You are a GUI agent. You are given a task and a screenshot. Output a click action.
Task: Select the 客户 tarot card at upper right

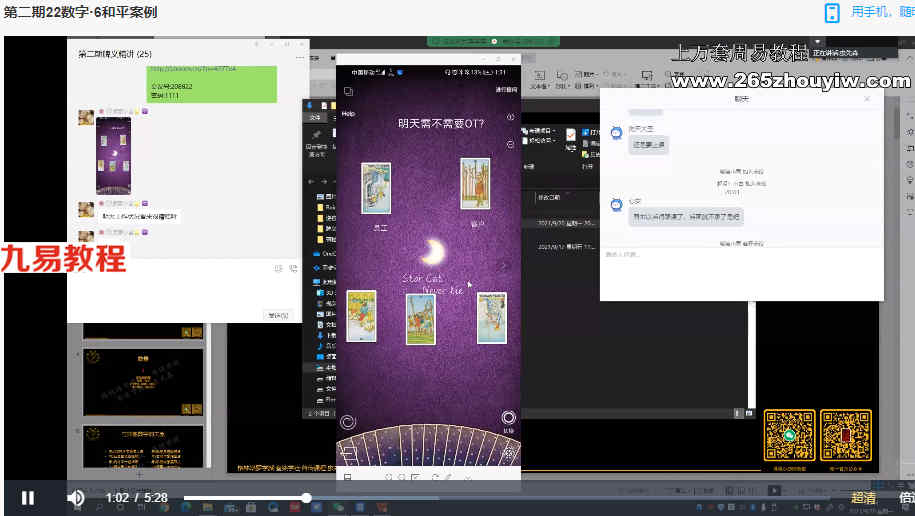(x=475, y=183)
